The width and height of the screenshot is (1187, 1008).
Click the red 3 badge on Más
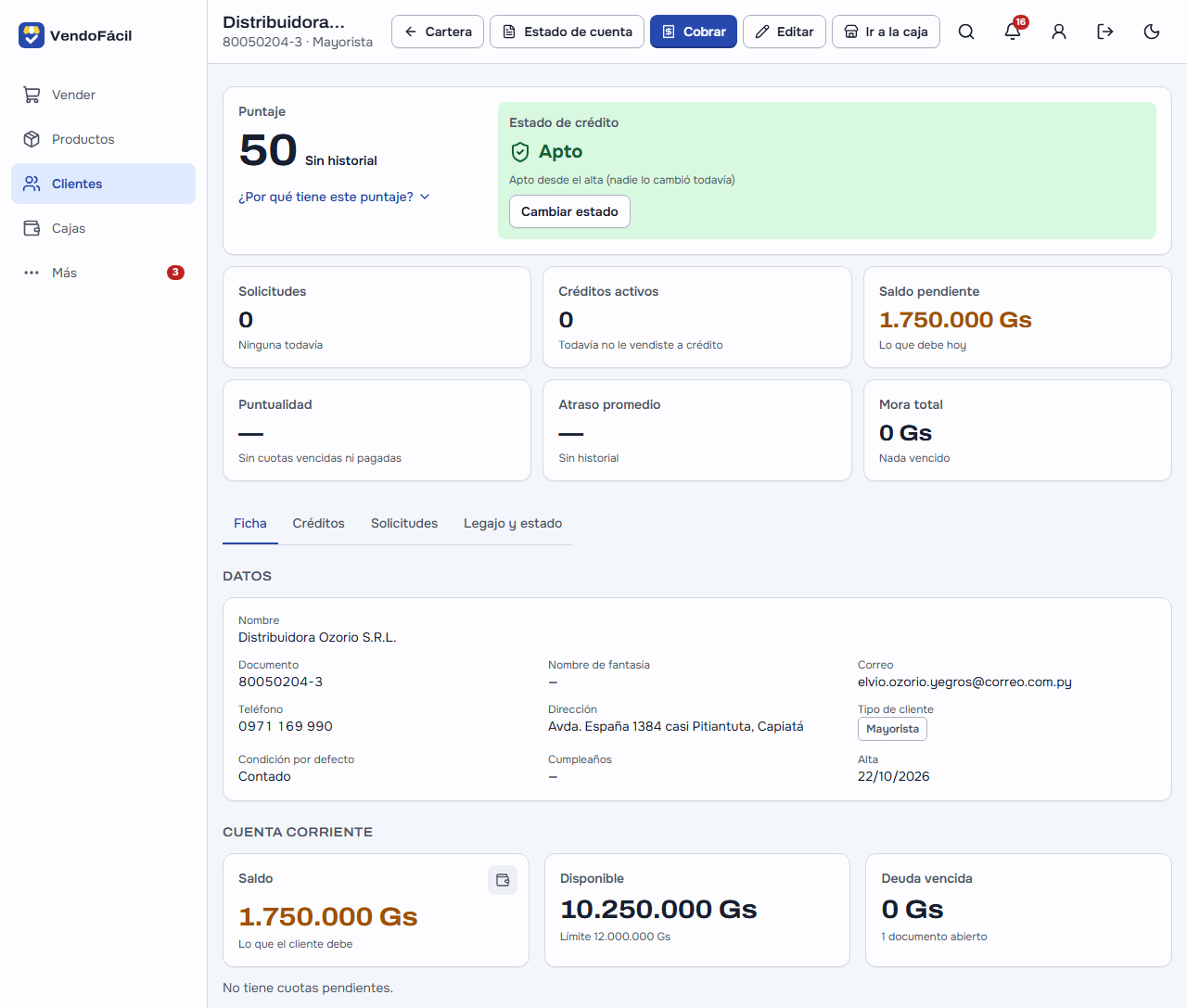[175, 273]
